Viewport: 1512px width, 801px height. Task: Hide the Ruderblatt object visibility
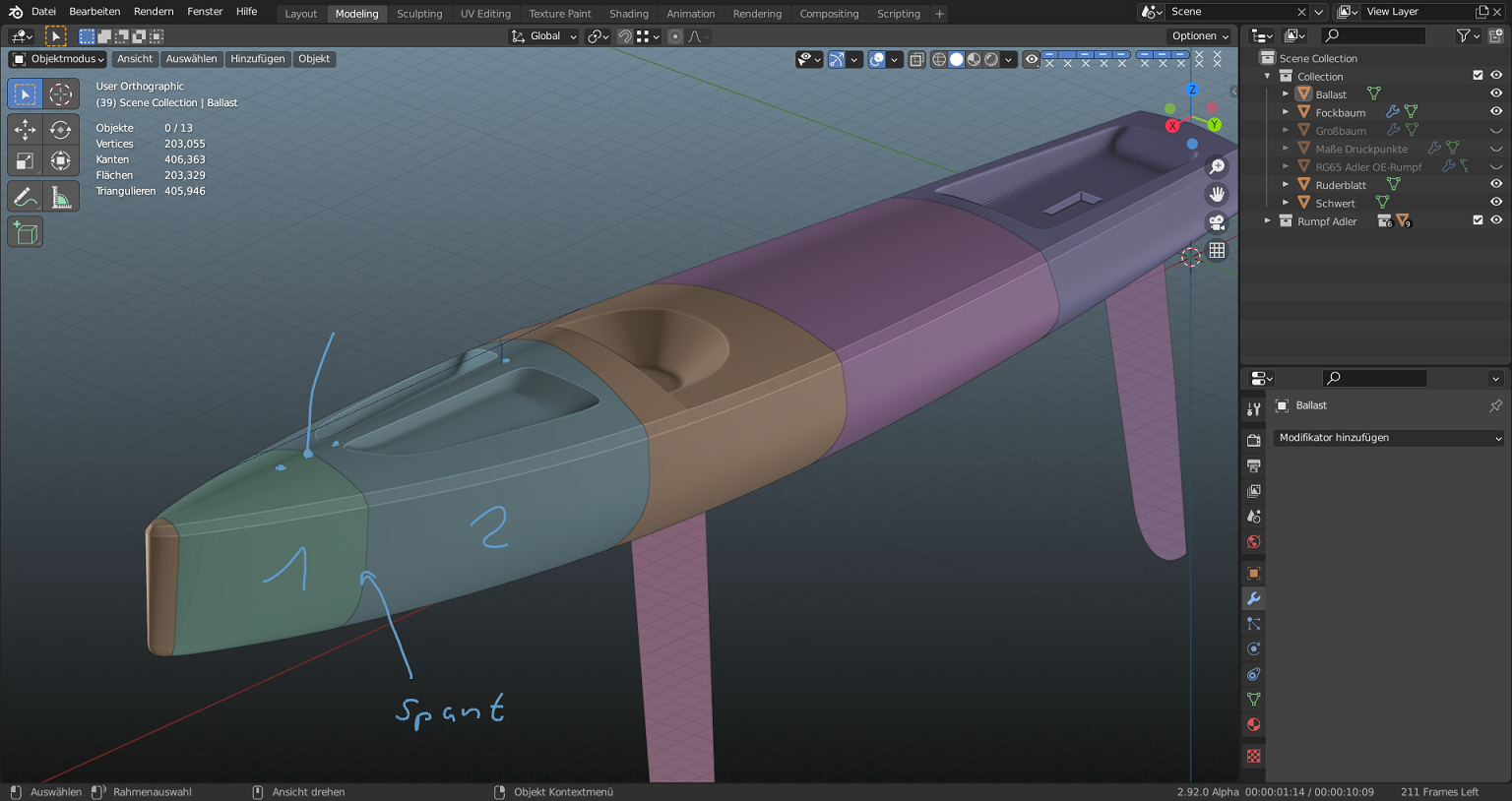(x=1496, y=184)
